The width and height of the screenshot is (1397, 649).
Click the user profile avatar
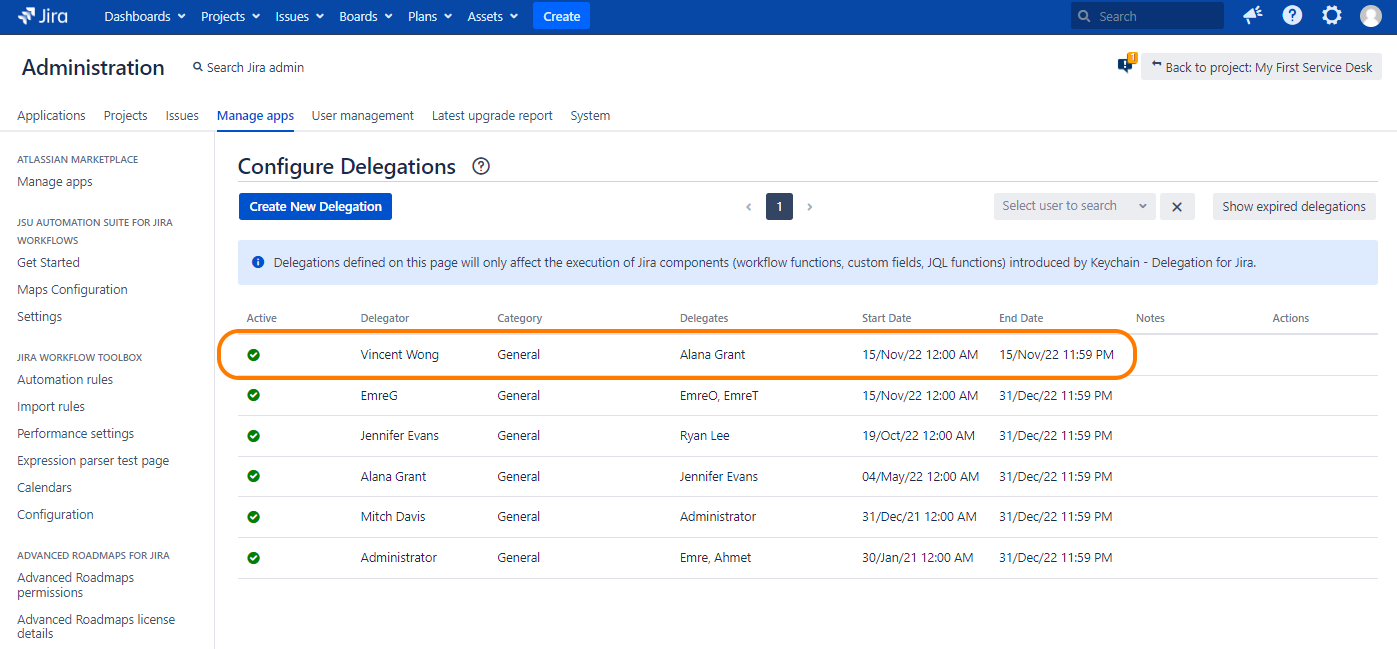(x=1370, y=16)
